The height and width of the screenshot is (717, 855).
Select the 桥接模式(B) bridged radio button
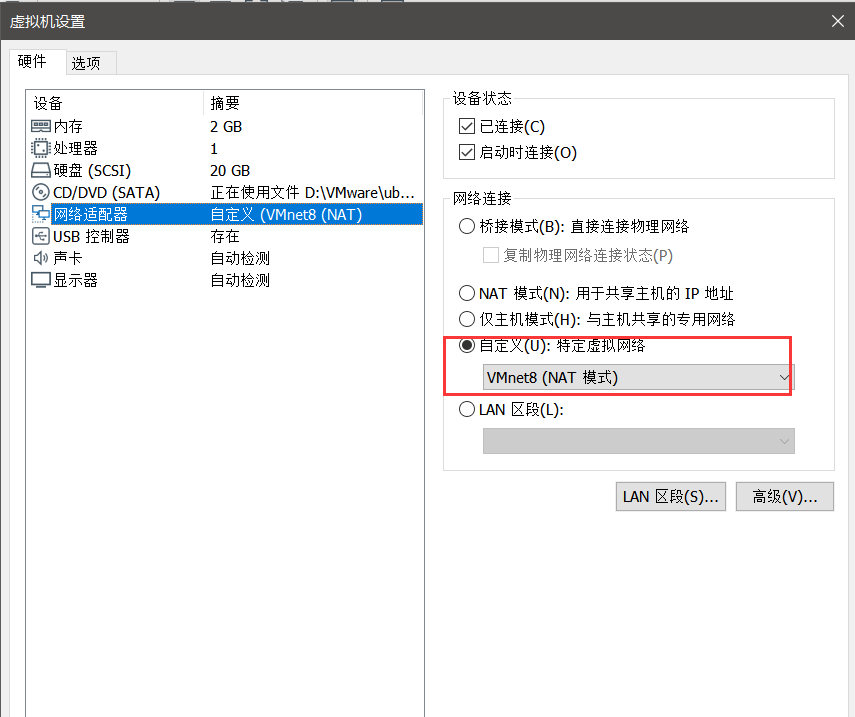click(x=467, y=226)
